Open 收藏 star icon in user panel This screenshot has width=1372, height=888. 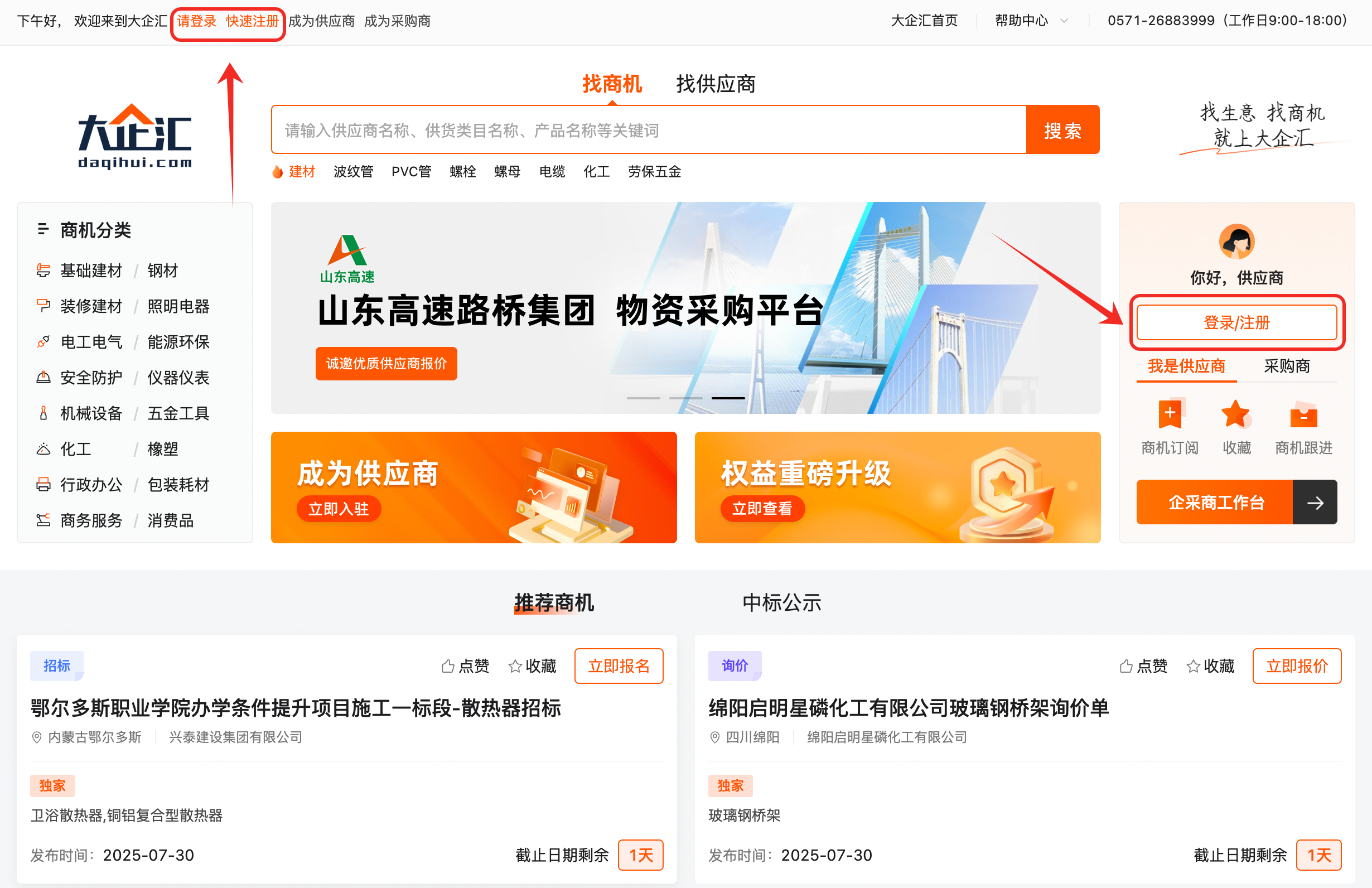click(1235, 413)
